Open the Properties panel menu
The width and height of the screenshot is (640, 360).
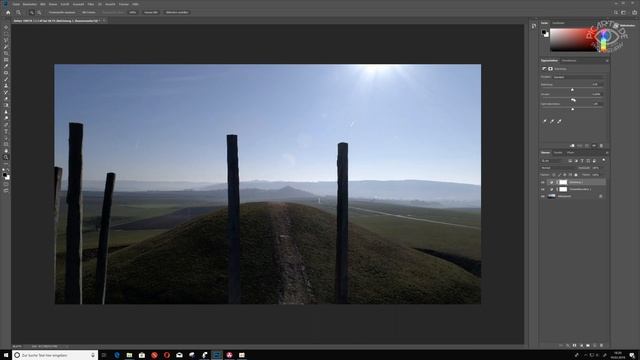click(x=607, y=61)
